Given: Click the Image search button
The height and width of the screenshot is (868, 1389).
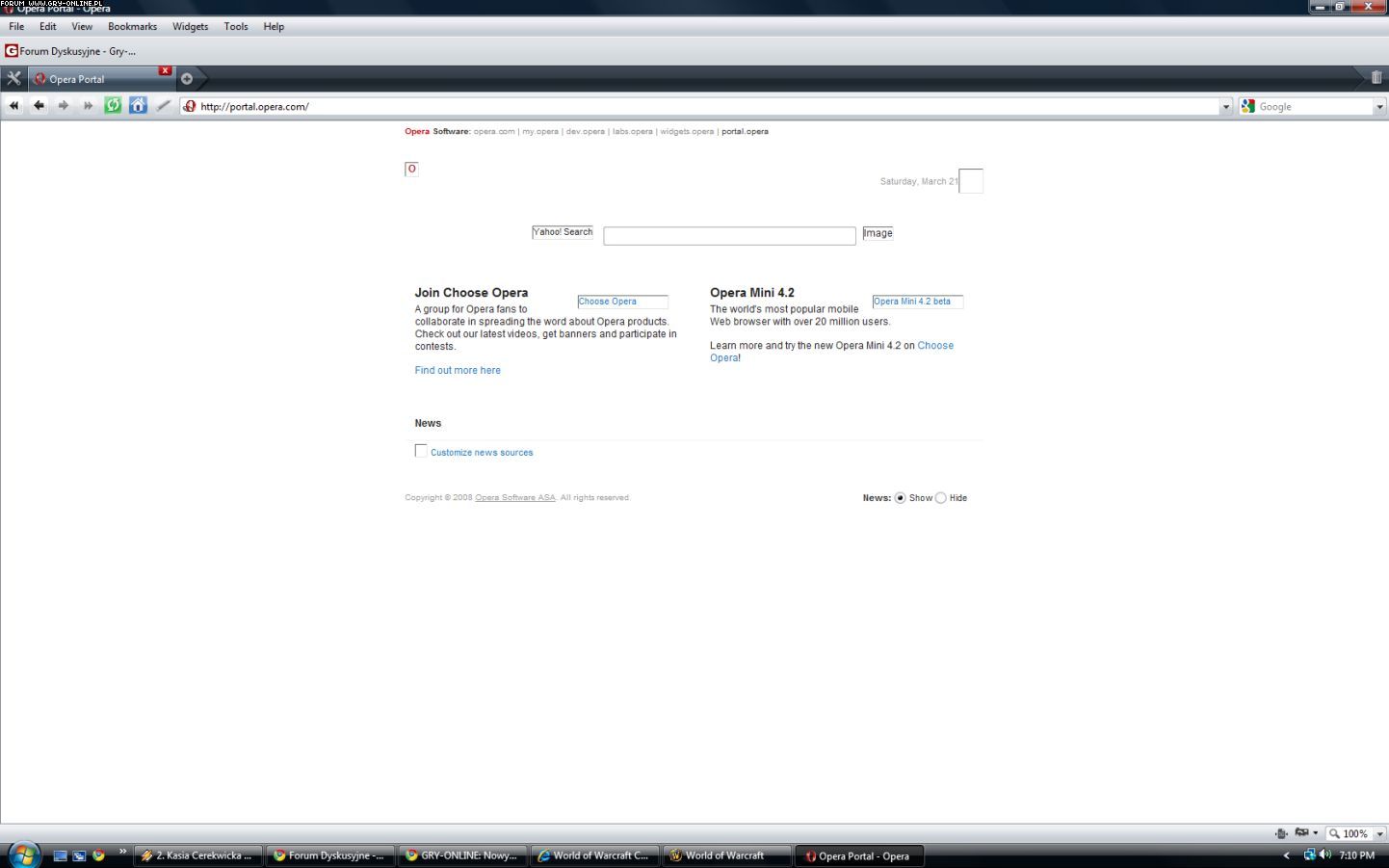Looking at the screenshot, I should [878, 233].
